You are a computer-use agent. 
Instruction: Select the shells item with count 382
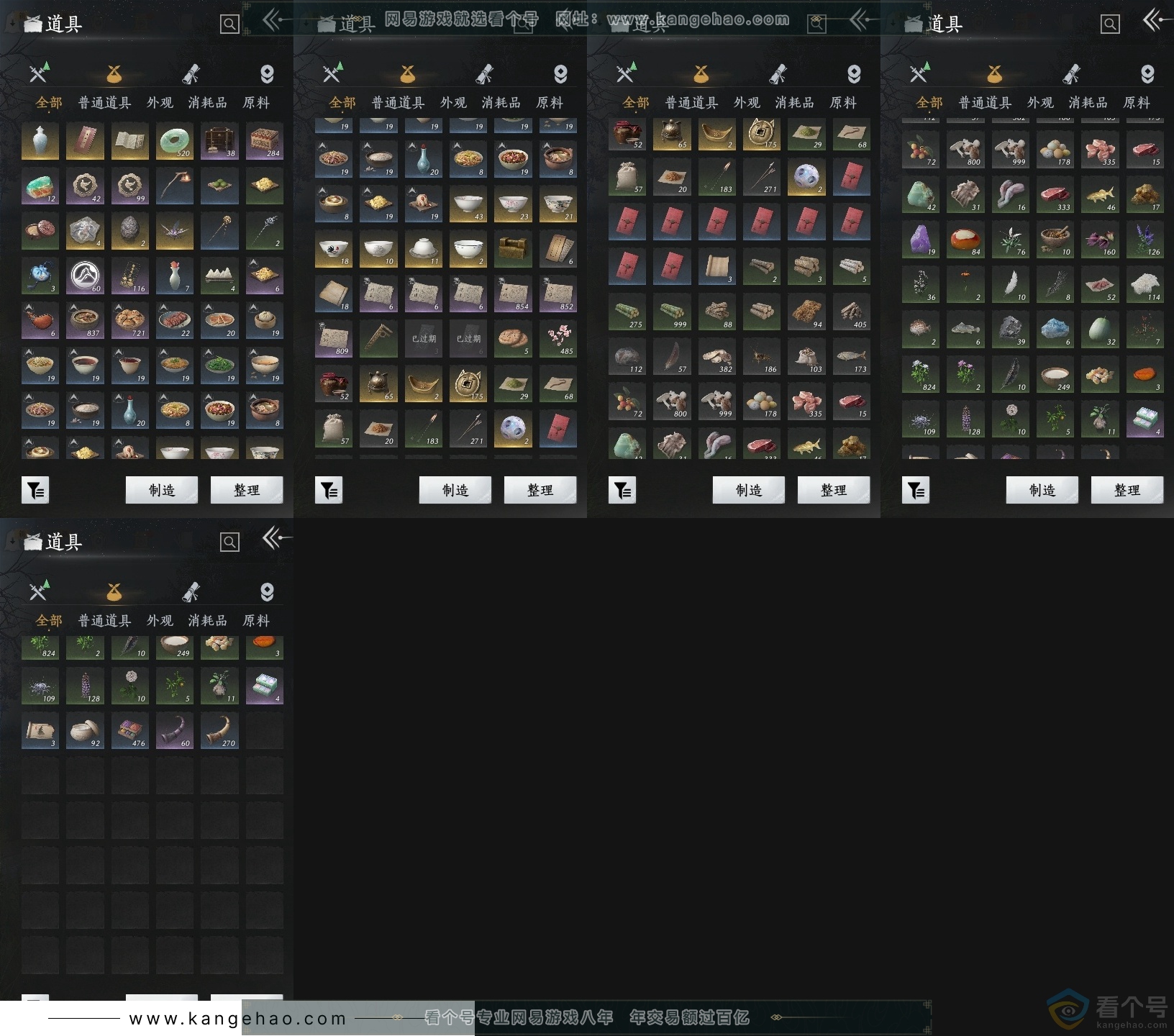pyautogui.click(x=717, y=356)
